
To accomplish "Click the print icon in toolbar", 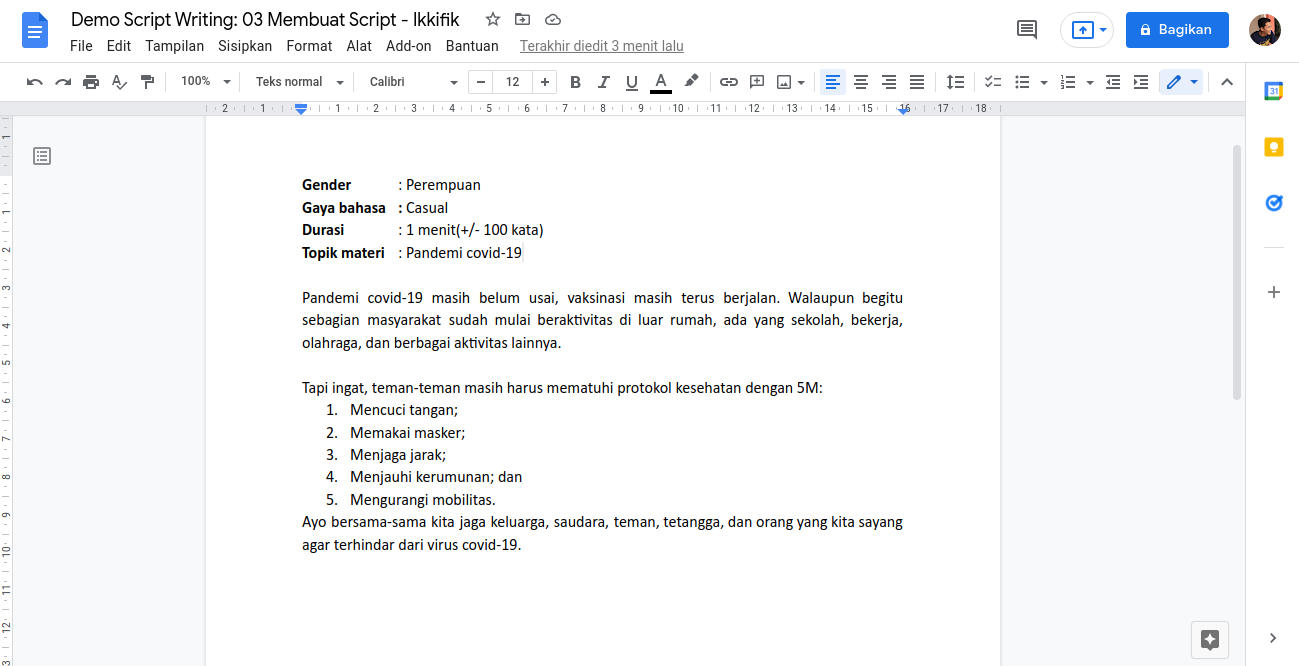I will (x=91, y=82).
